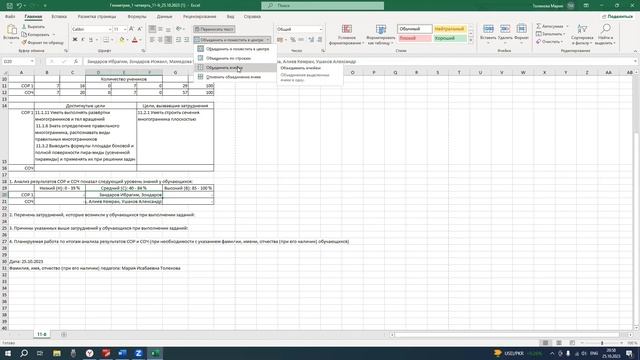Increase indent icon in alignment group
The image size is (640, 360).
pyautogui.click(x=187, y=40)
